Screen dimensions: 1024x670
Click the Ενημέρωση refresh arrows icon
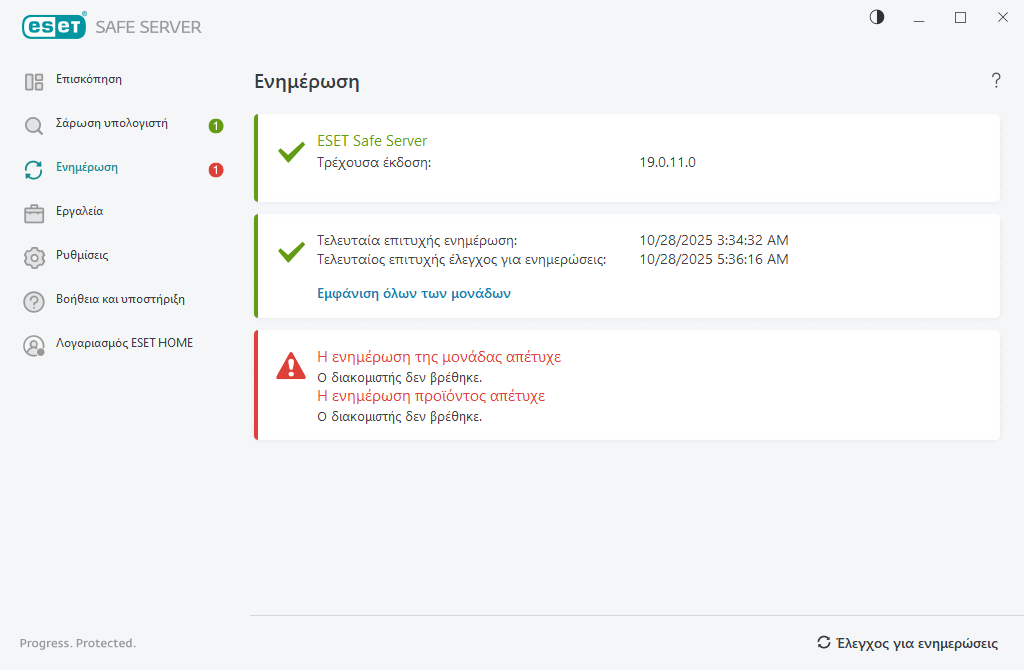(34, 170)
